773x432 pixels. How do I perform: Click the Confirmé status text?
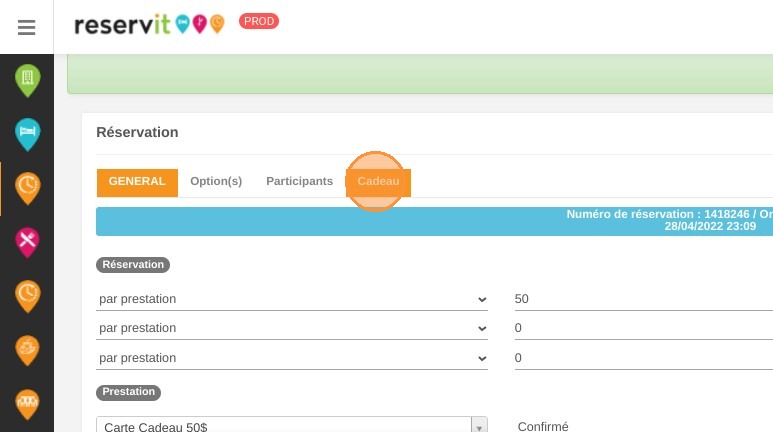coord(543,427)
